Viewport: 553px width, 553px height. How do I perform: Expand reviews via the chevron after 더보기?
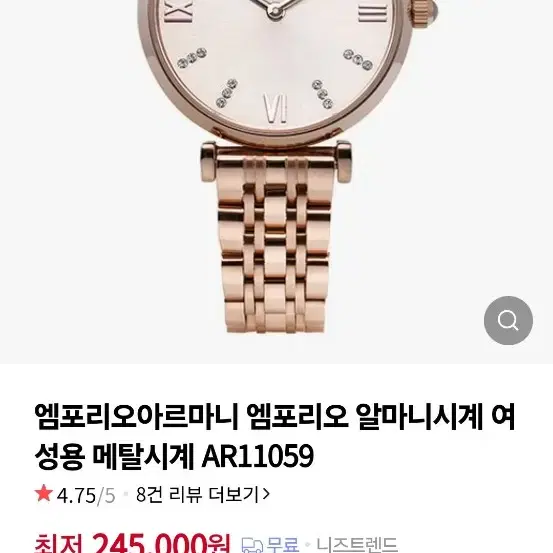266,494
